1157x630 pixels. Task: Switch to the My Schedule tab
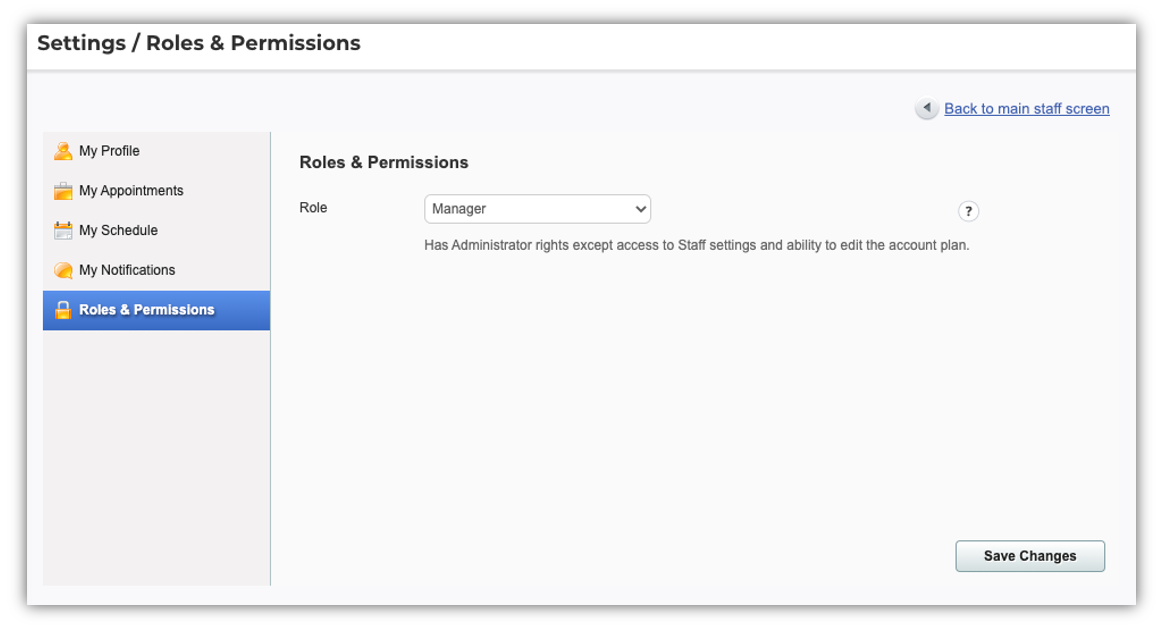[156, 231]
